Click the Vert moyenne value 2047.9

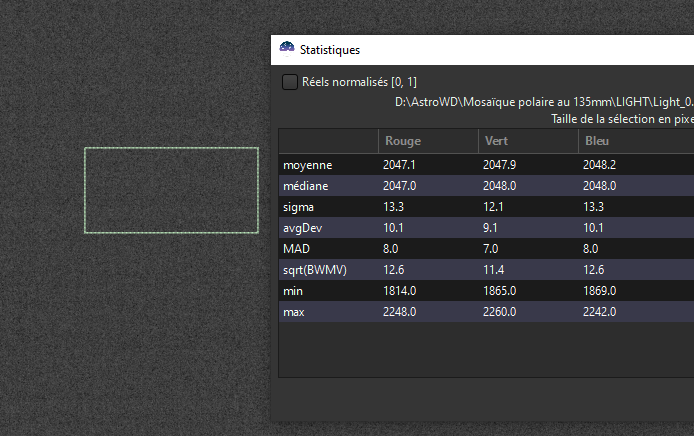pos(499,165)
